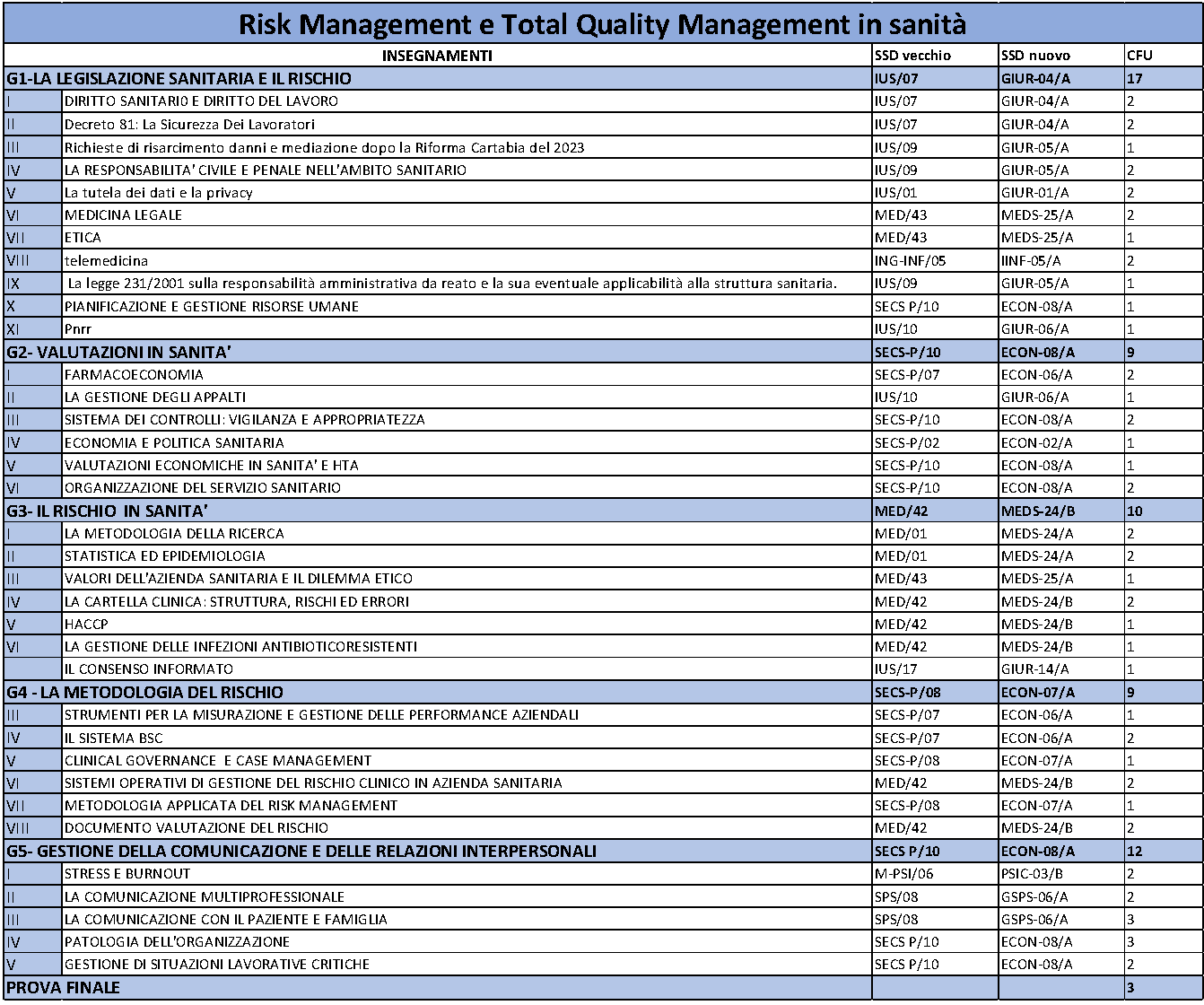Click the 'telemedicina' cell
1204x1005 pixels.
click(x=467, y=261)
